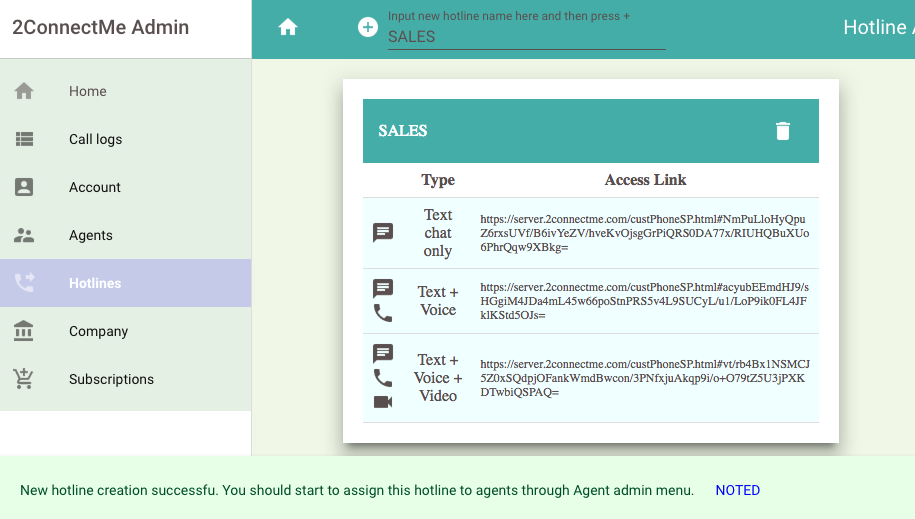This screenshot has width=915, height=519.
Task: Click the Company bank building icon
Action: [25, 331]
